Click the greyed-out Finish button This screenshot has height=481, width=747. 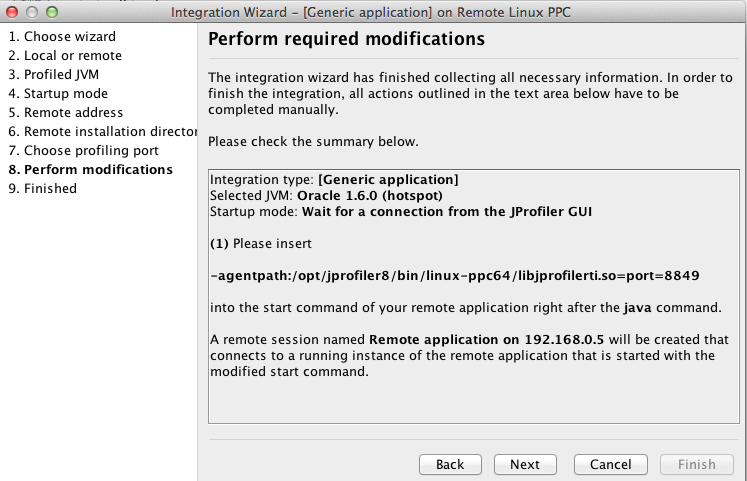[697, 464]
